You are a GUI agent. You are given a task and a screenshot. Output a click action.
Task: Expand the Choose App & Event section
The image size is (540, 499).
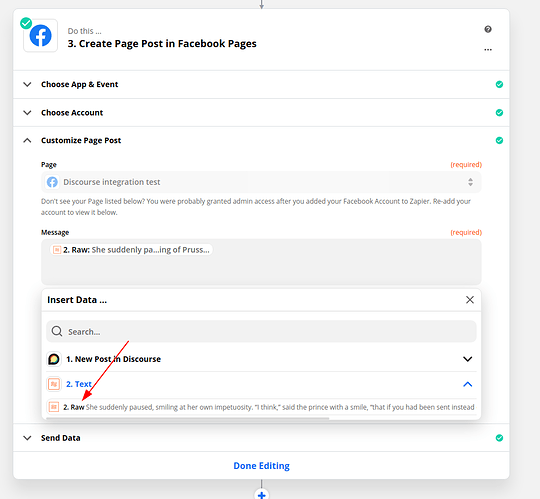[x=261, y=84]
